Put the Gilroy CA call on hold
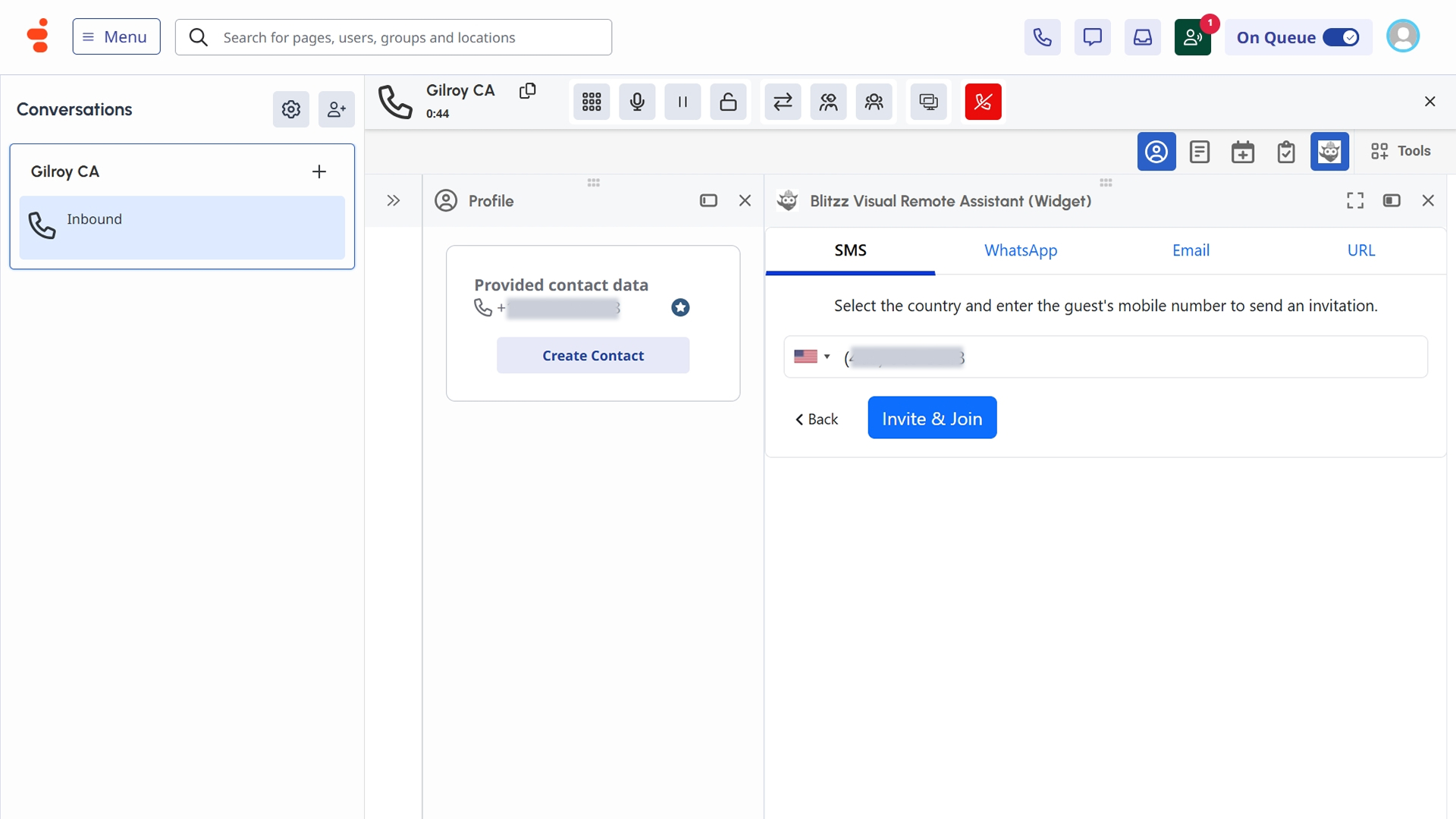Viewport: 1456px width, 819px height. (x=682, y=102)
